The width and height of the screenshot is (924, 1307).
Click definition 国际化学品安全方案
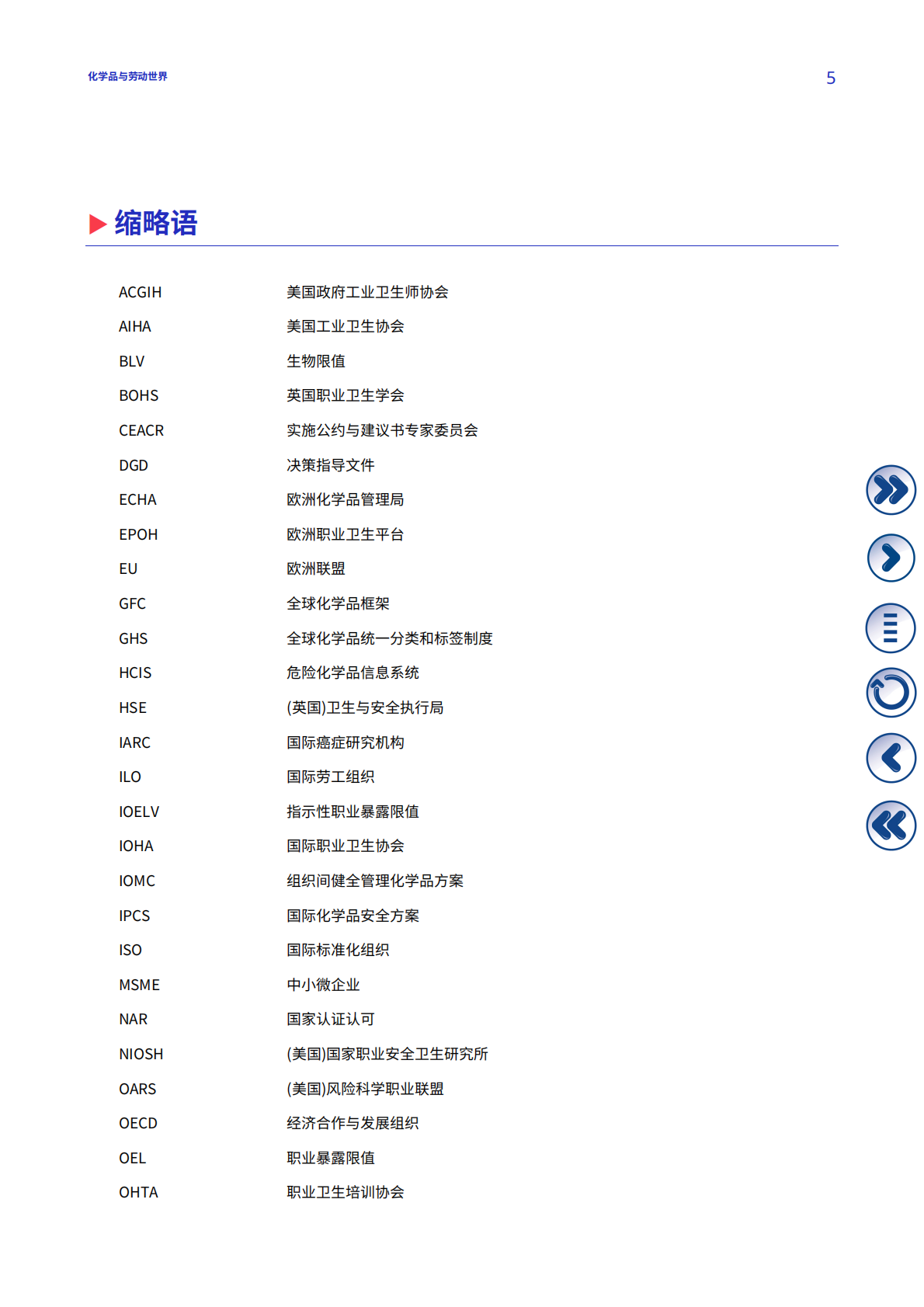[353, 916]
